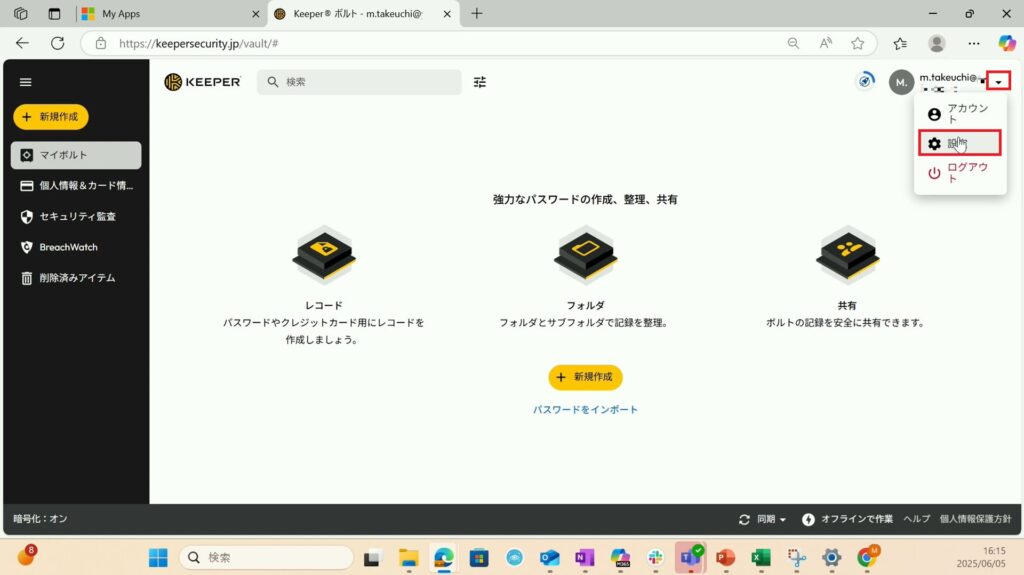Click the address bar URL
The image size is (1024, 575).
pyautogui.click(x=199, y=44)
